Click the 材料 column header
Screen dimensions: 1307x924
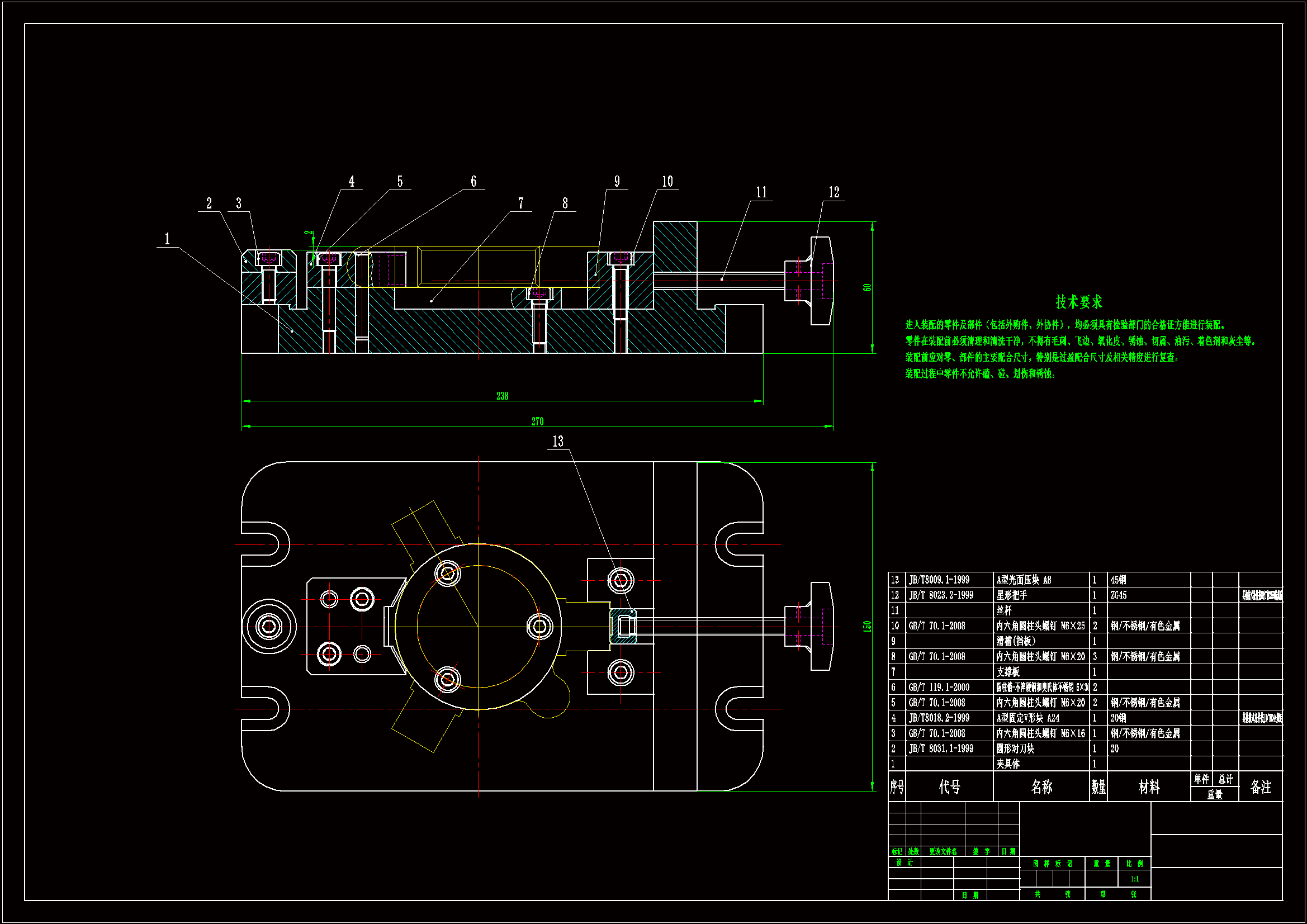click(1149, 787)
